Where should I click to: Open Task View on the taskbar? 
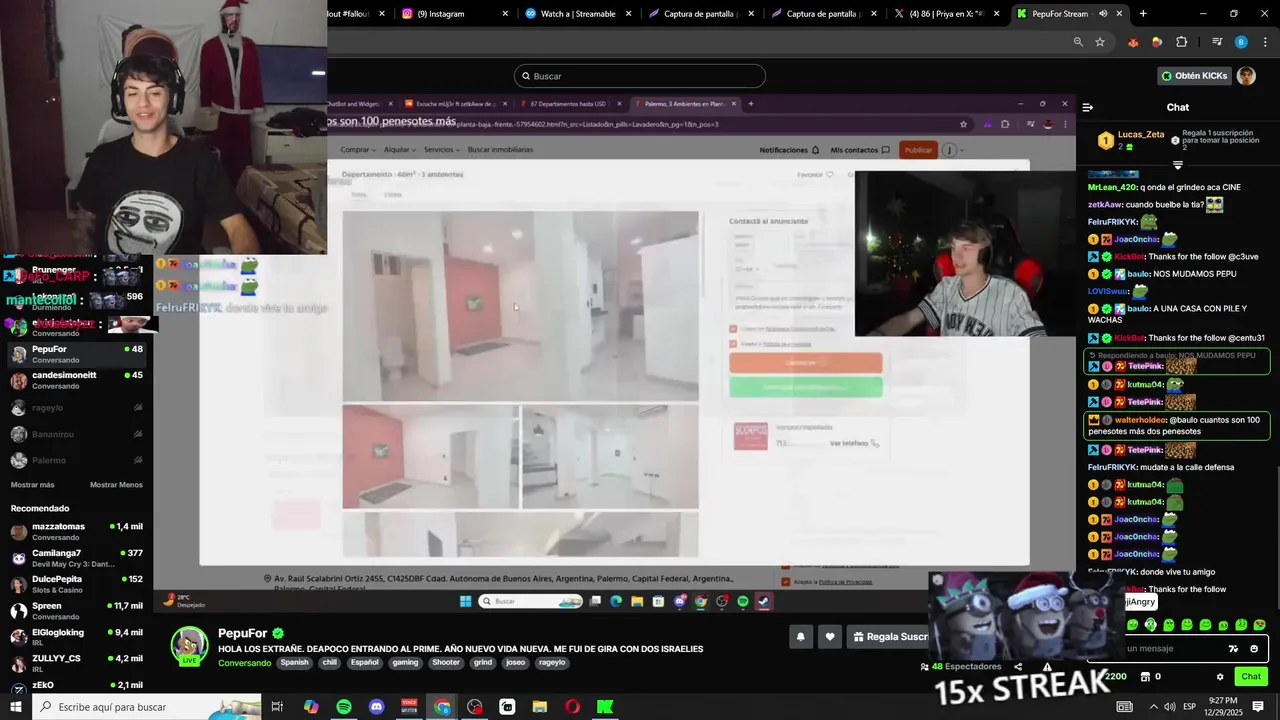point(277,707)
